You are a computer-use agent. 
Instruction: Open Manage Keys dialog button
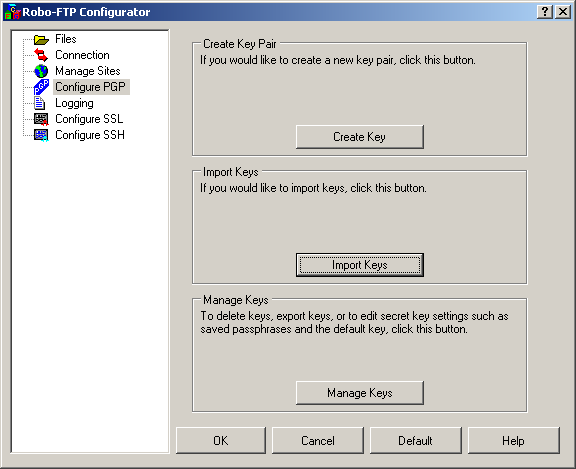click(x=360, y=393)
